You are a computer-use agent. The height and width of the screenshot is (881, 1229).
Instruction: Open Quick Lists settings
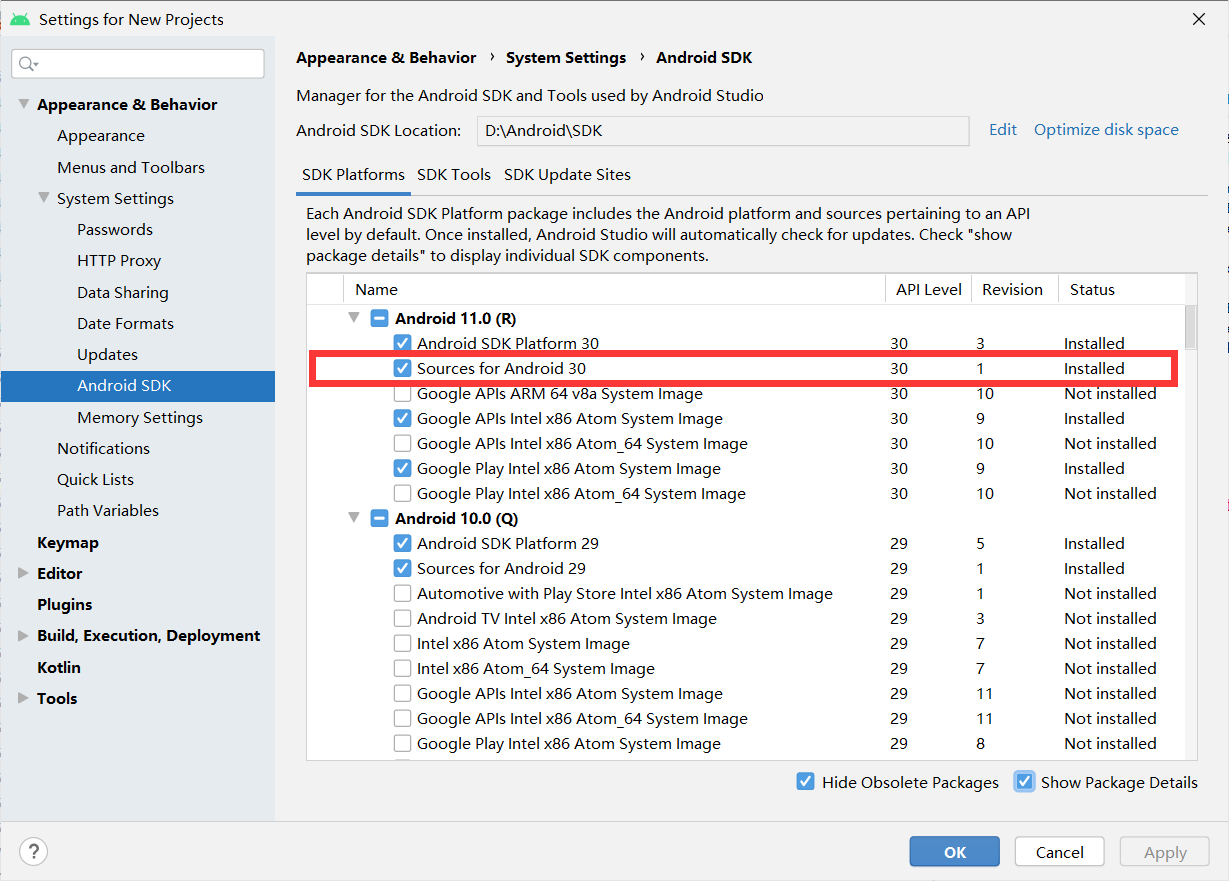95,480
